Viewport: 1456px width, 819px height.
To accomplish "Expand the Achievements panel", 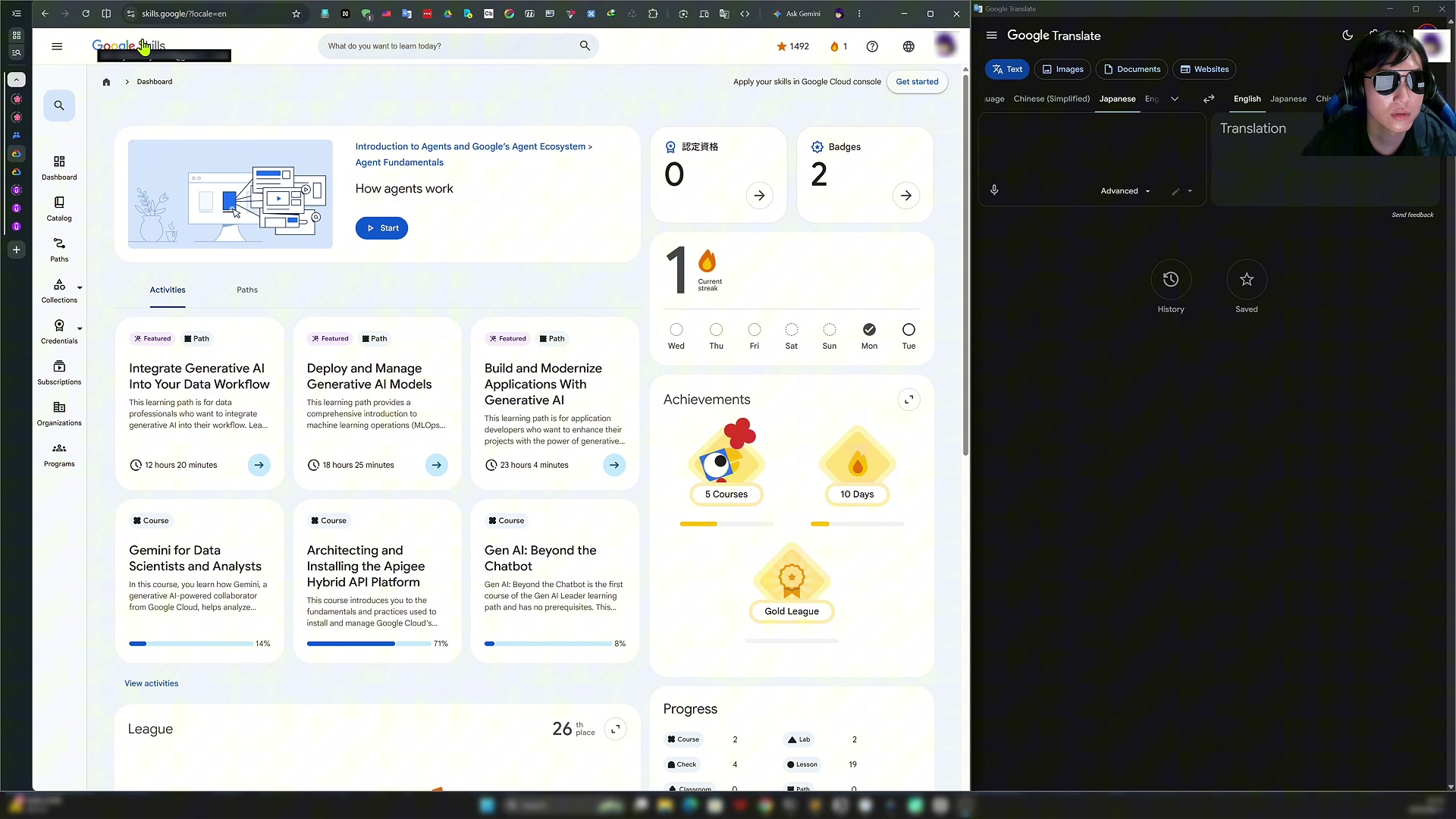I will (908, 400).
